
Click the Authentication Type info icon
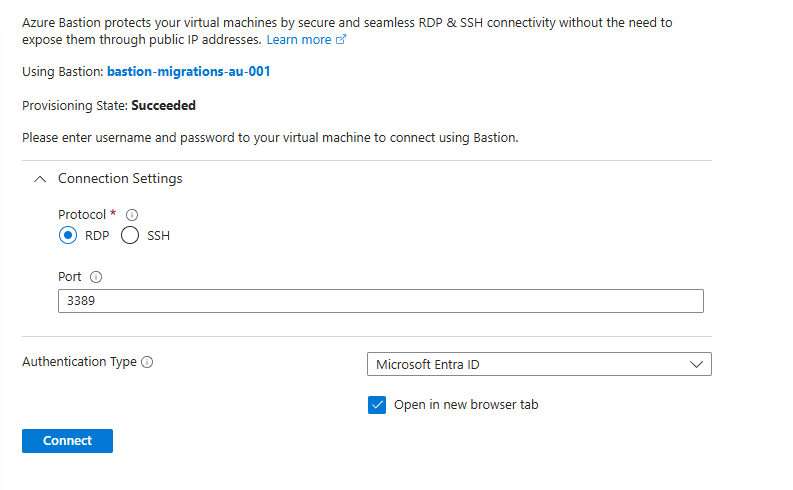(147, 363)
